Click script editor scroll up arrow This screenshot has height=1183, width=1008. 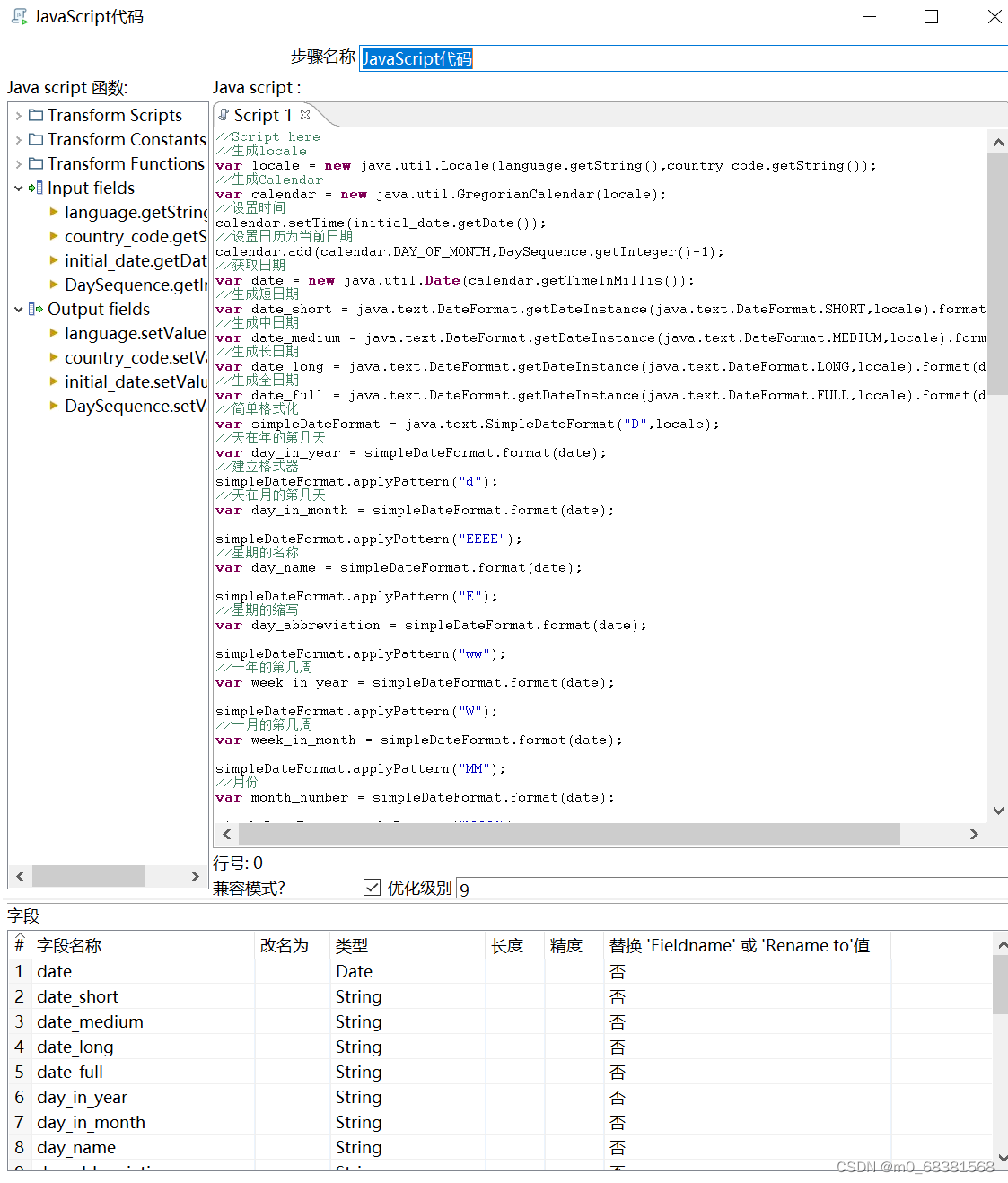point(997,142)
